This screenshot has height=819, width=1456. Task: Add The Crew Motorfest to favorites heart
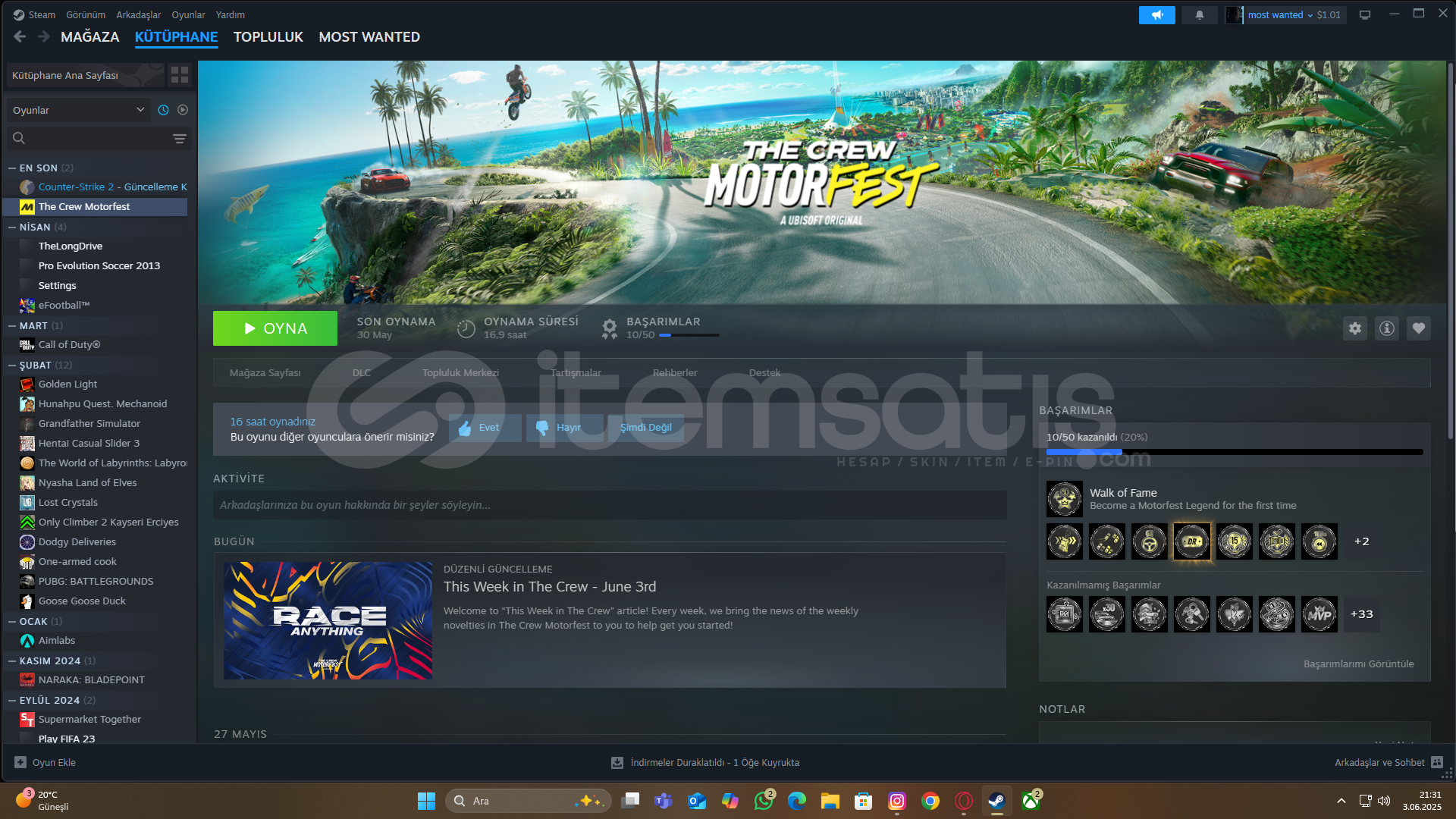click(x=1419, y=328)
